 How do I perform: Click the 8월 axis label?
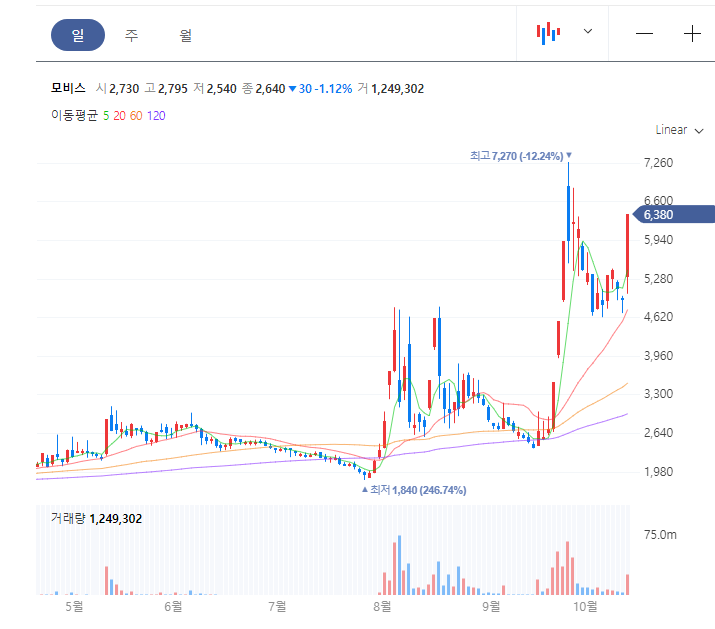pos(382,607)
